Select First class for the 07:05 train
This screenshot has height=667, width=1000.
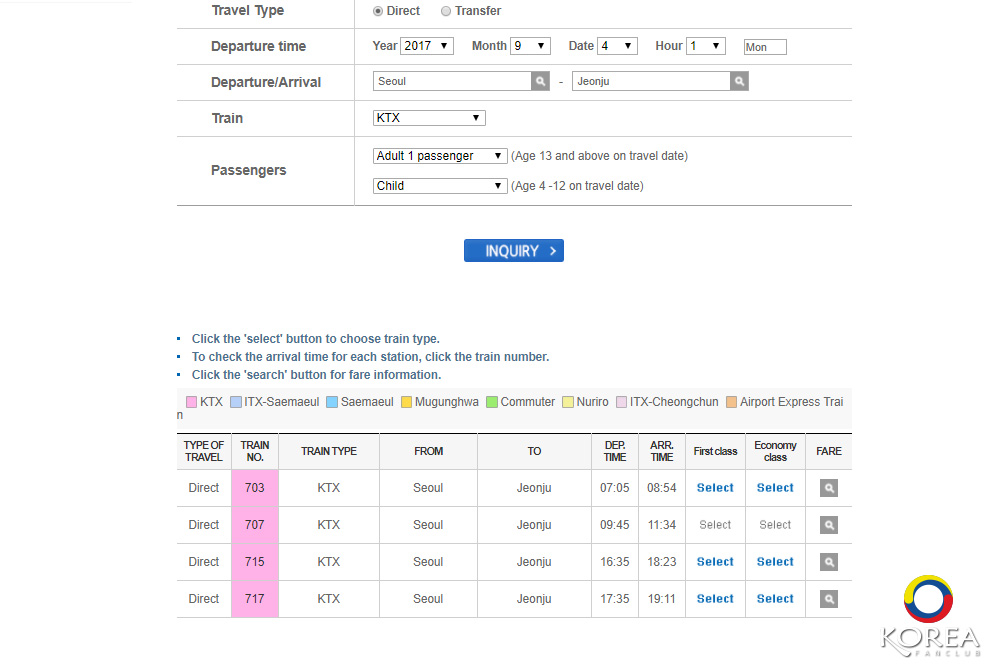pos(715,488)
